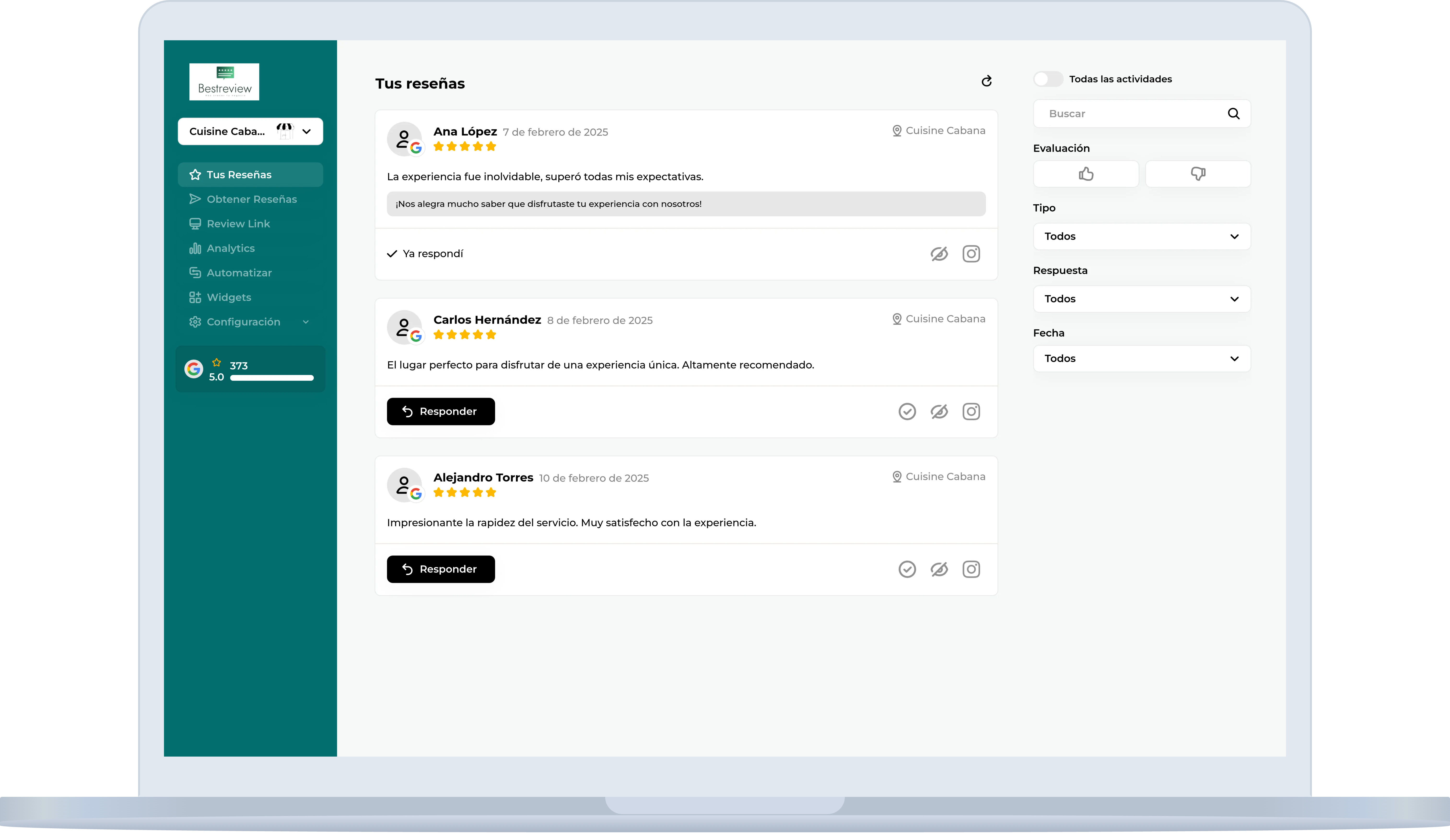
Task: Share Carlos Hernández review to Instagram
Action: point(971,411)
